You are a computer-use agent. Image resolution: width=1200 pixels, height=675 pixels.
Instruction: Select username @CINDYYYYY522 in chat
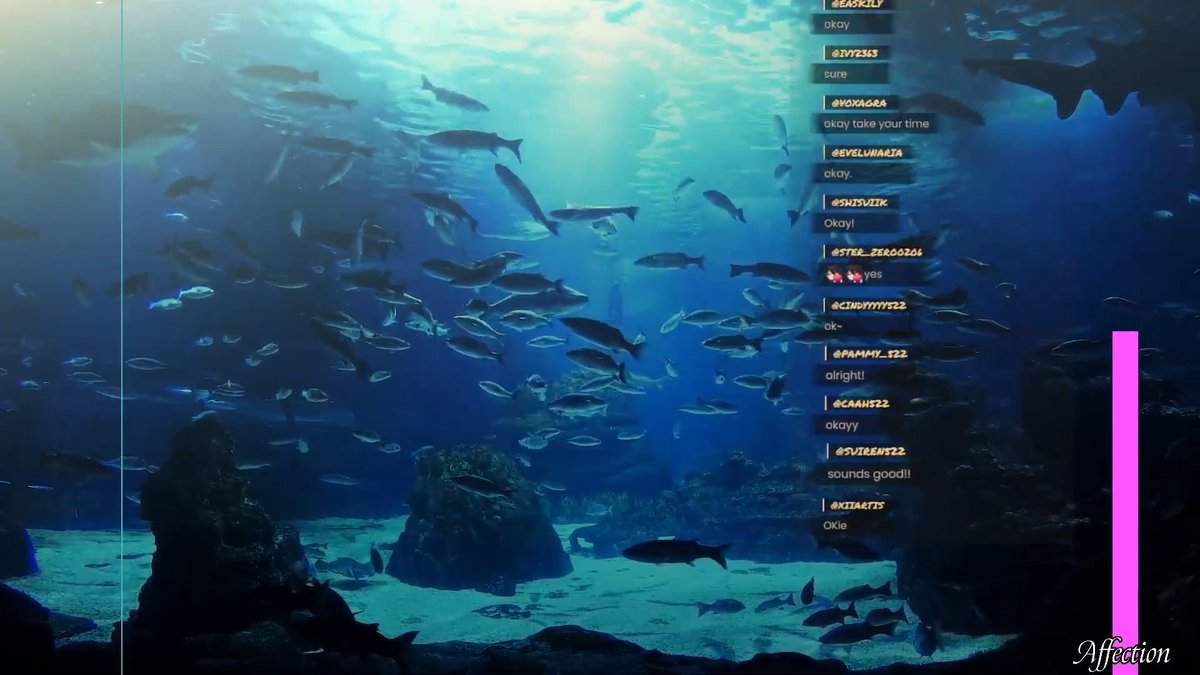(x=870, y=305)
